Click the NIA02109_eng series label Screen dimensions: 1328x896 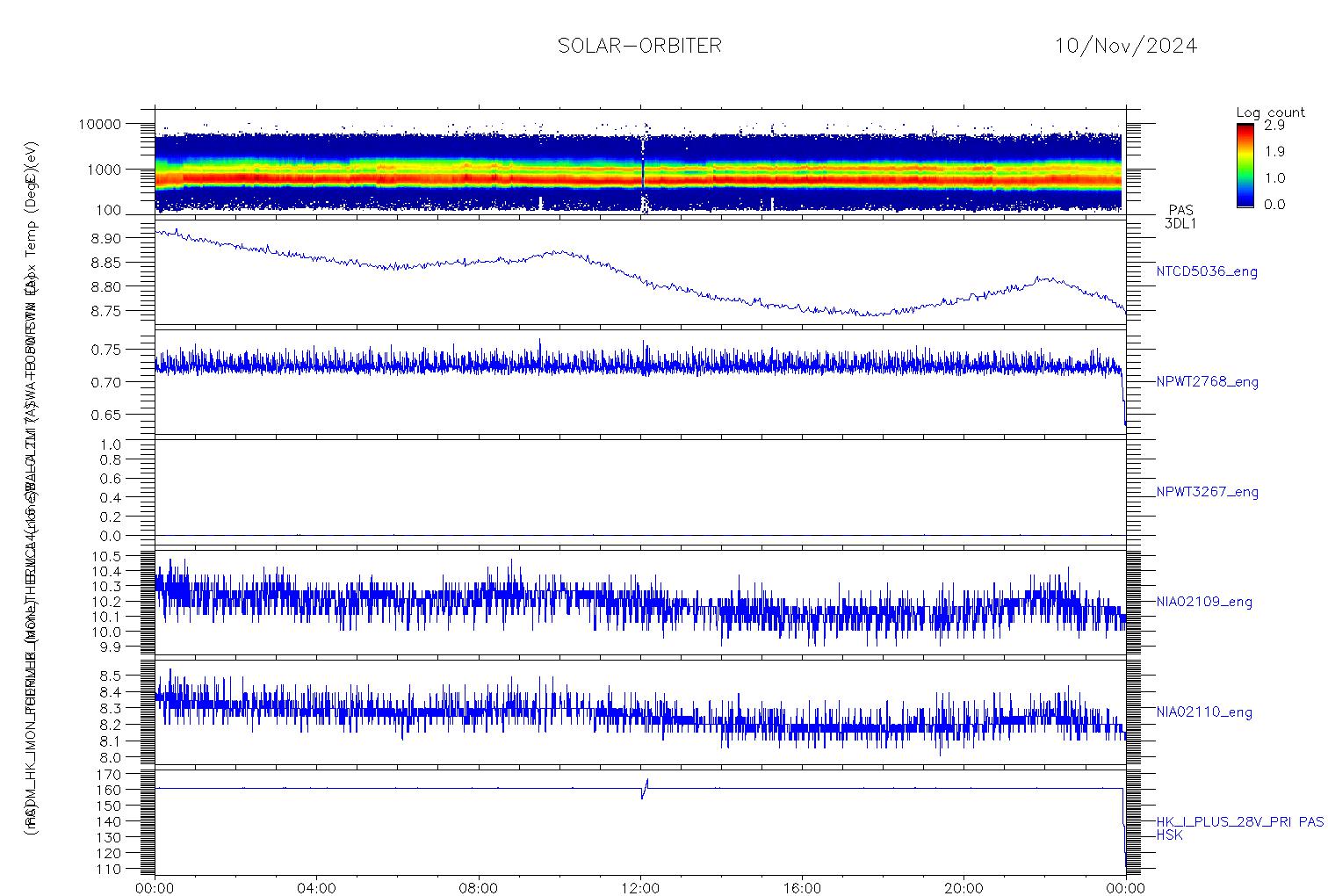[x=1204, y=602]
